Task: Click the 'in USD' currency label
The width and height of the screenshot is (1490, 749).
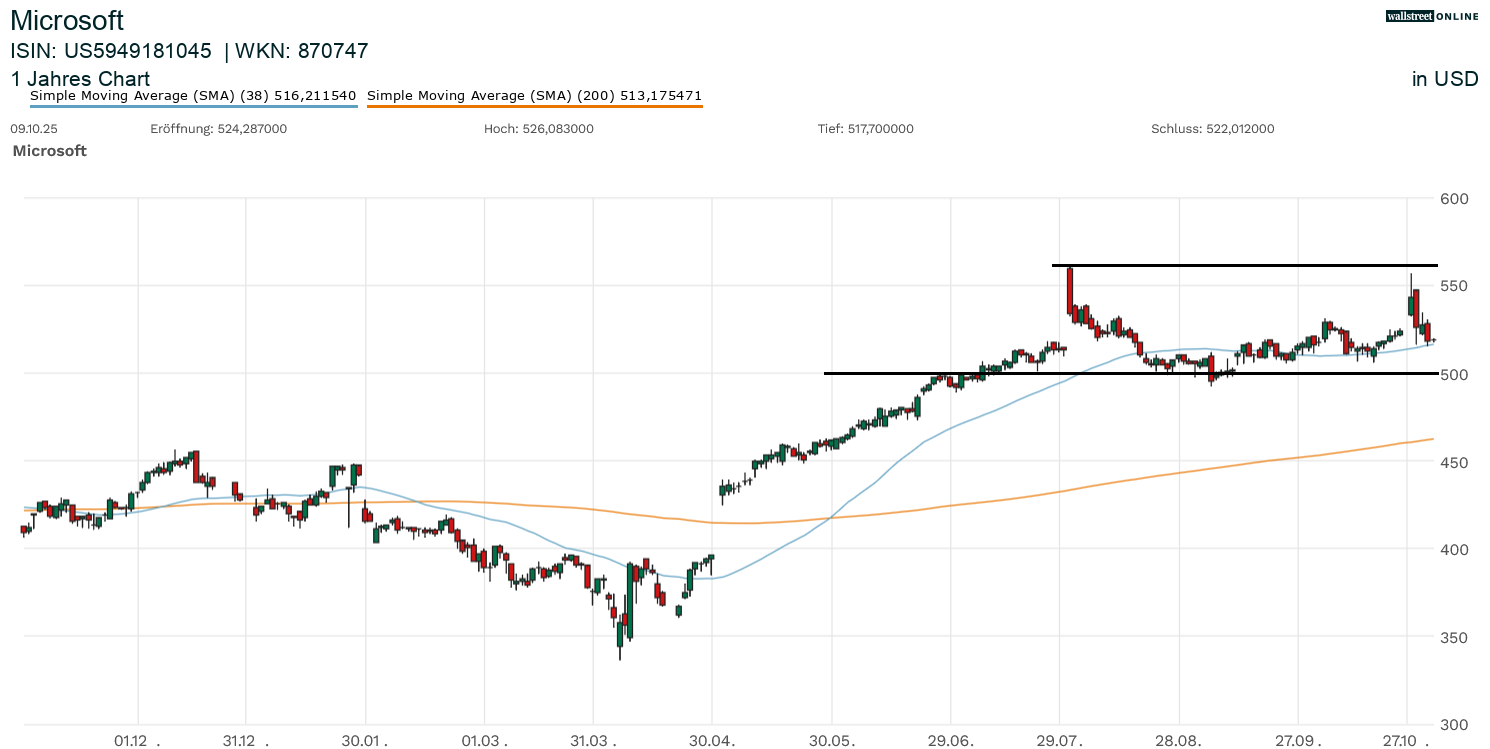Action: coord(1445,79)
